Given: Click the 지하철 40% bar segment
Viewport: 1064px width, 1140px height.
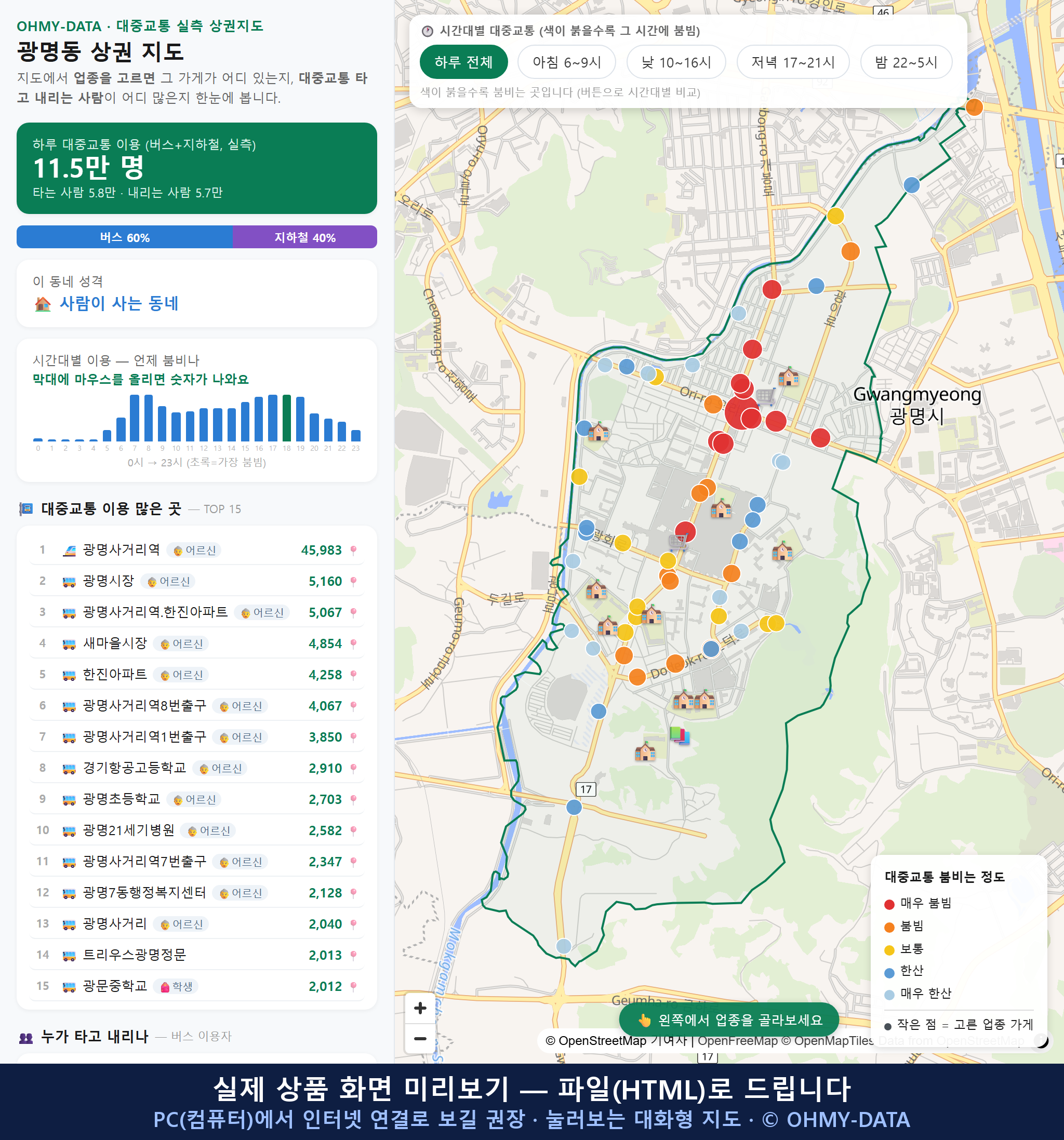Looking at the screenshot, I should tap(304, 237).
